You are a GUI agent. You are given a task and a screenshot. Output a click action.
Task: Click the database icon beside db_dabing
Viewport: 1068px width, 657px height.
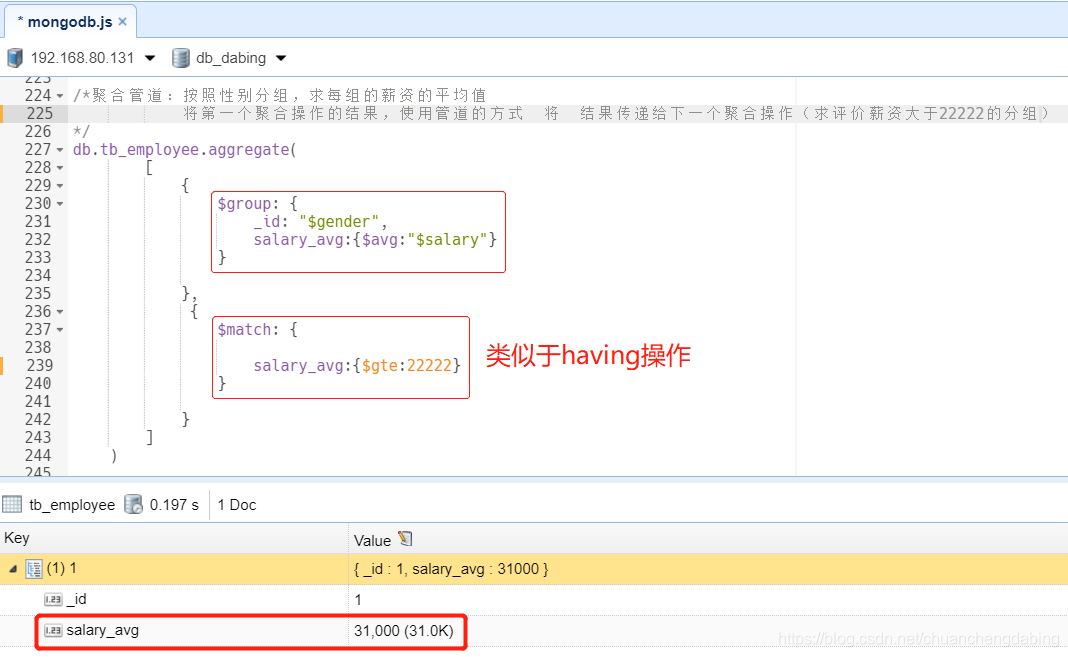pos(180,58)
